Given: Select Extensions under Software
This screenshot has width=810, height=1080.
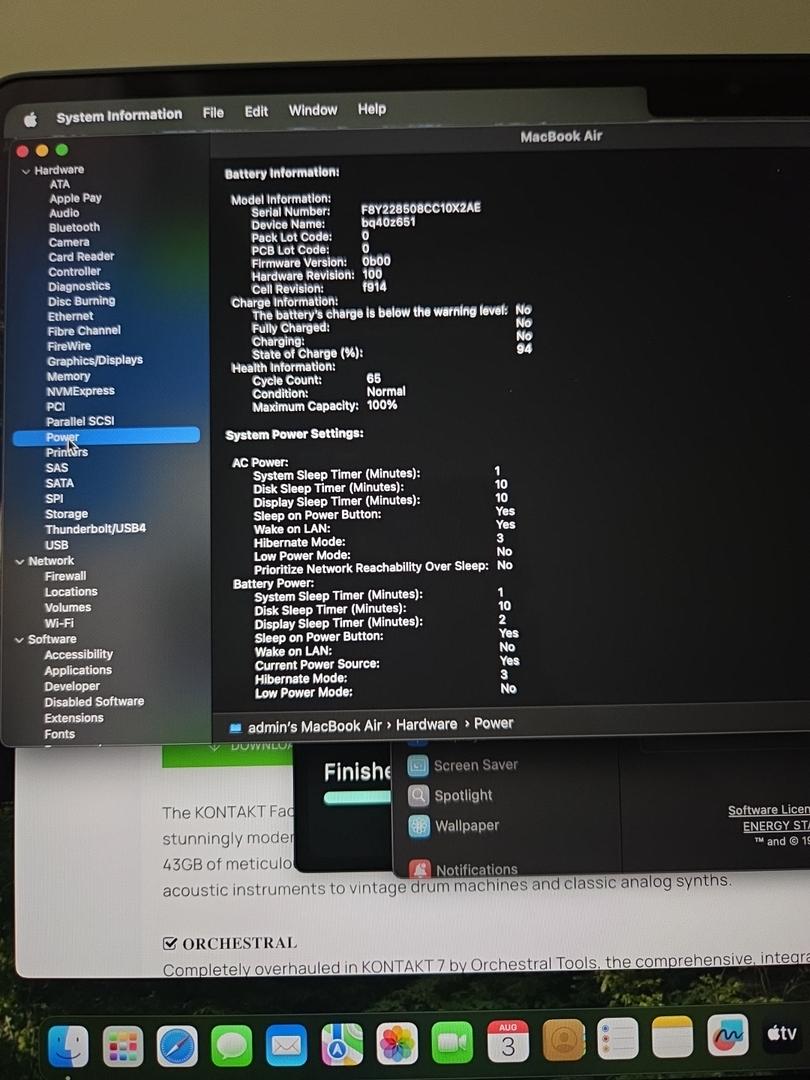Looking at the screenshot, I should tap(74, 718).
